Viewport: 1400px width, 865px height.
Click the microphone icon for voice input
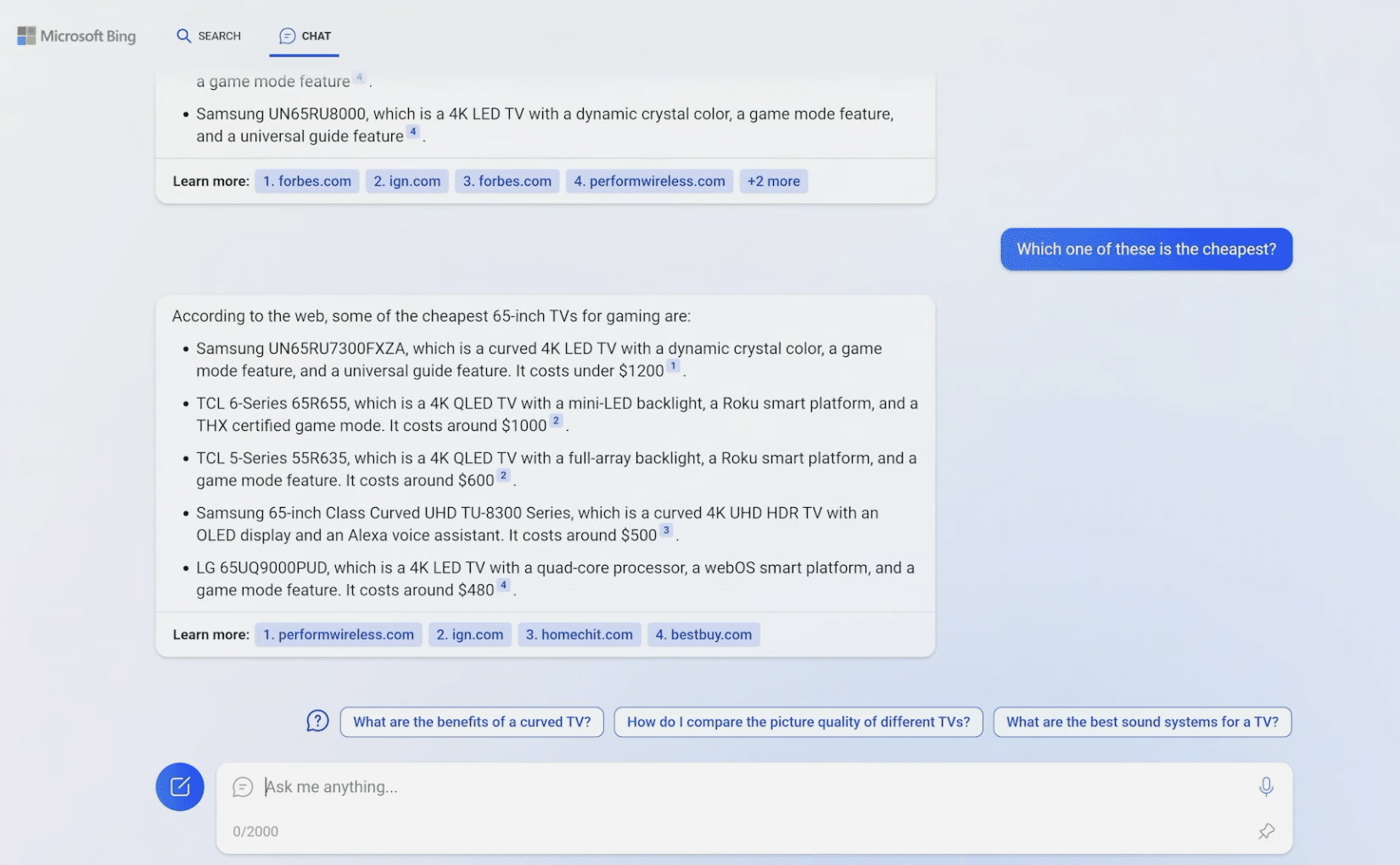(x=1266, y=787)
